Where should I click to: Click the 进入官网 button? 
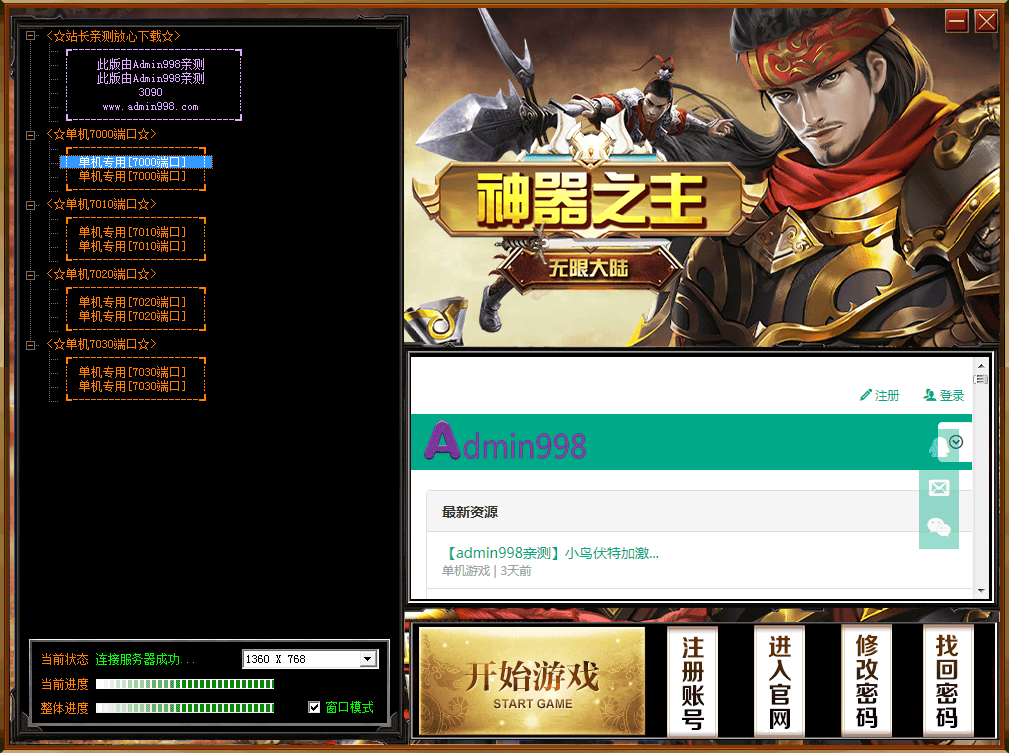tap(779, 682)
